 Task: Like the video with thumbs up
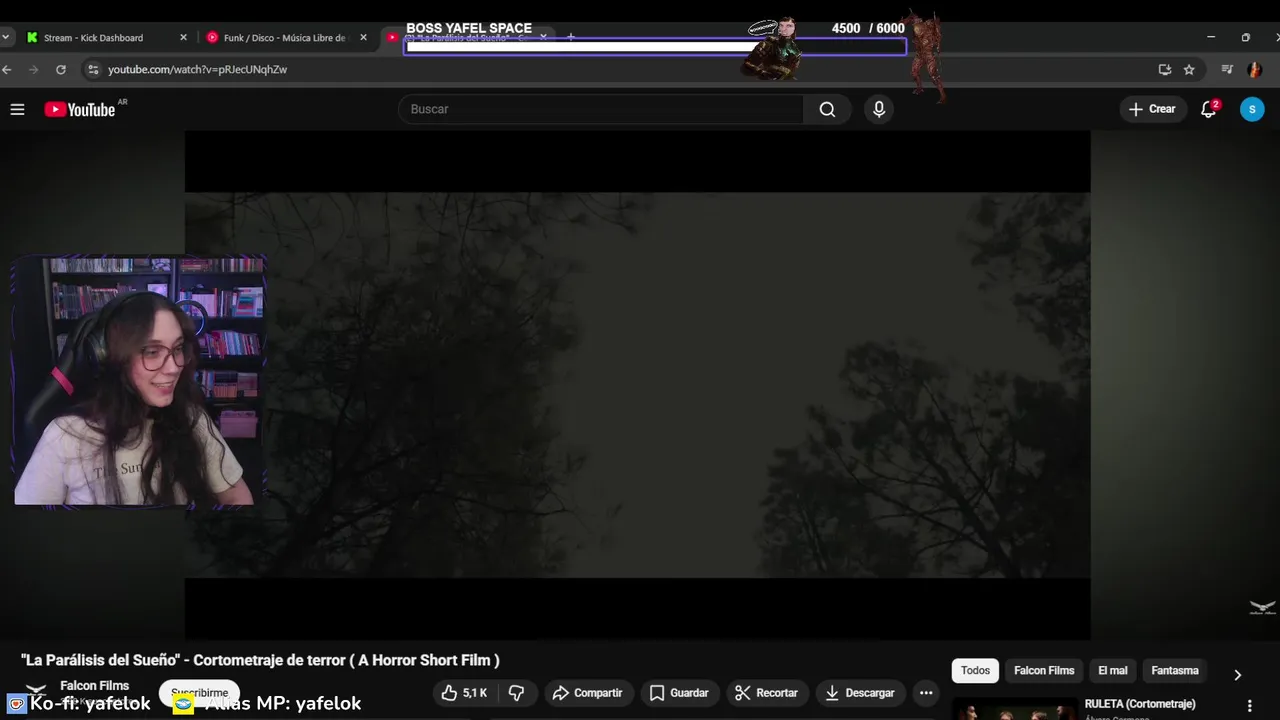point(464,693)
